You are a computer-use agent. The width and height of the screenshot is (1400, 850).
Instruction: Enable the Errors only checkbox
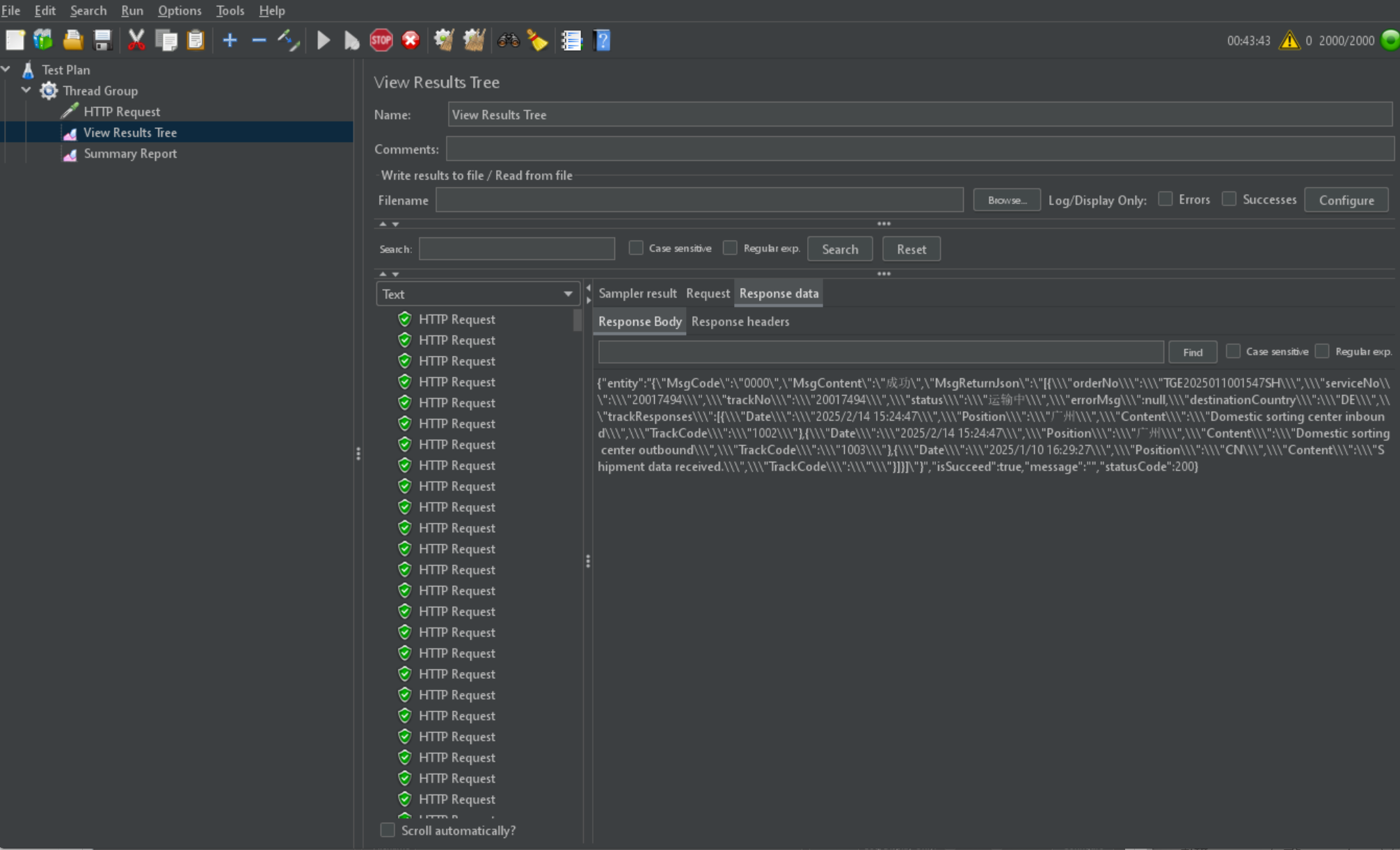1165,200
